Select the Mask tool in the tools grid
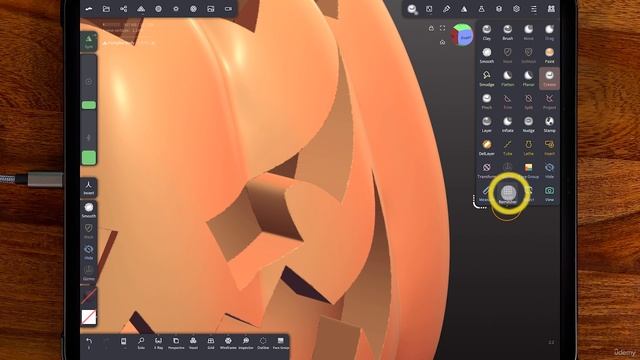The width and height of the screenshot is (640, 360). (507, 56)
